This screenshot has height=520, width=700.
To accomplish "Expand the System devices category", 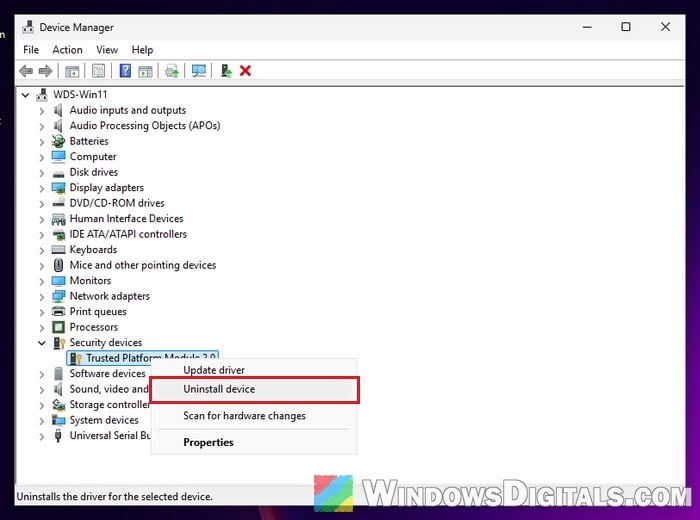I will coord(42,420).
